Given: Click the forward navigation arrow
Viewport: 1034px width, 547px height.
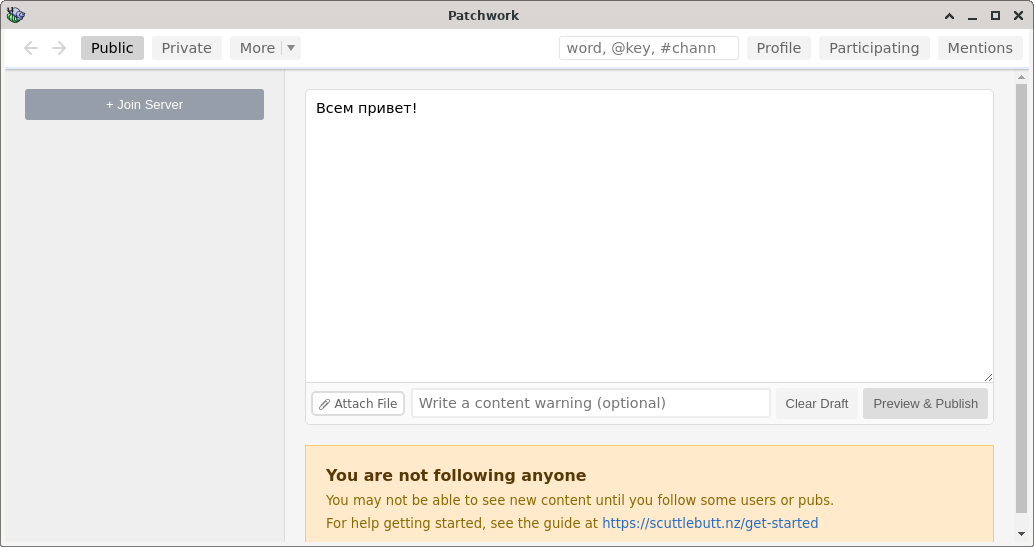Looking at the screenshot, I should click(59, 48).
